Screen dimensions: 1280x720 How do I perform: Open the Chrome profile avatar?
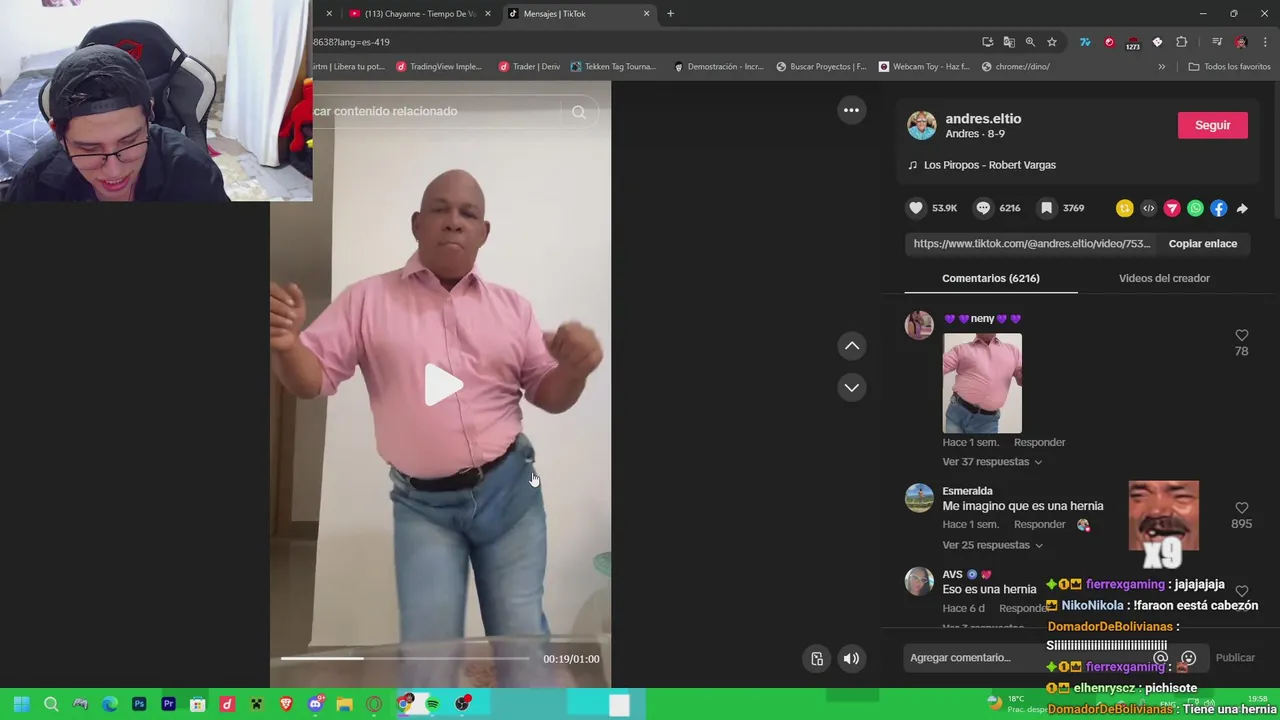coord(1241,42)
